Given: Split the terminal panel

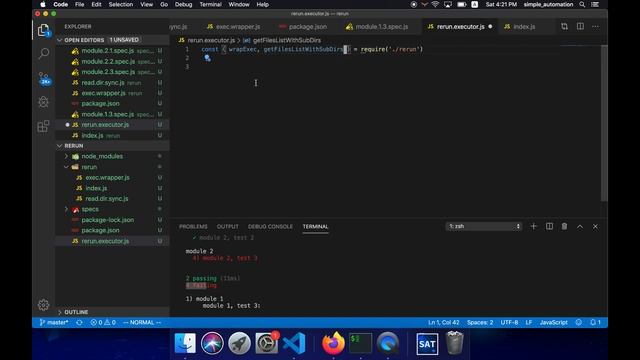Looking at the screenshot, I should (549, 226).
